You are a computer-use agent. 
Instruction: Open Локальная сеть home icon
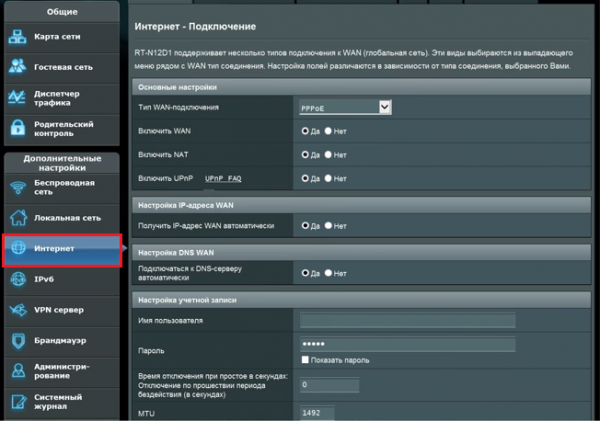[19, 218]
